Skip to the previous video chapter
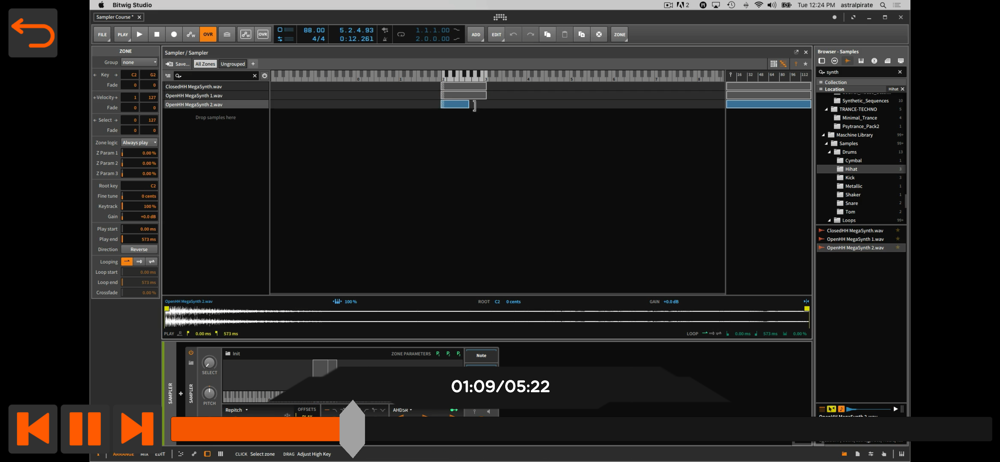This screenshot has height=462, width=1000. [x=32, y=428]
